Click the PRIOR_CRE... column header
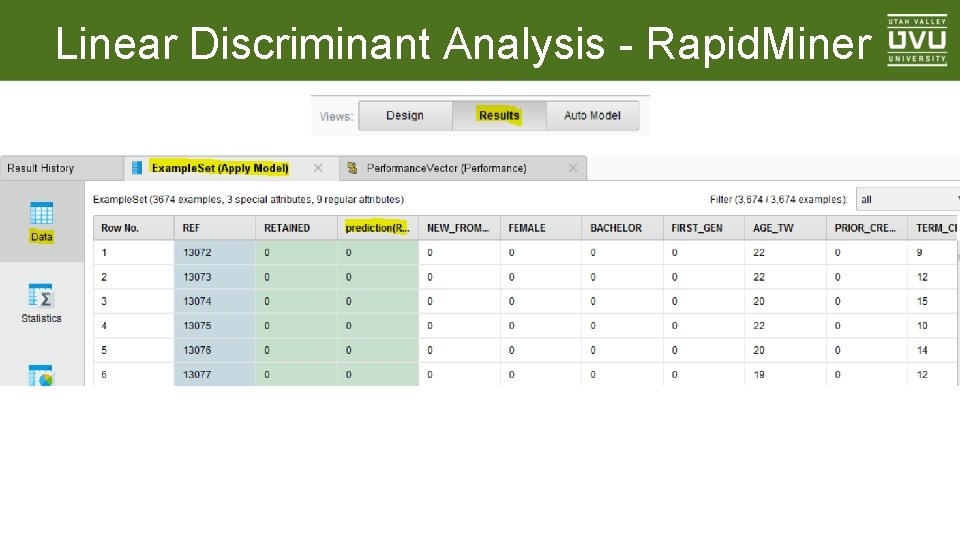Viewport: 960px width, 540px height. point(866,228)
